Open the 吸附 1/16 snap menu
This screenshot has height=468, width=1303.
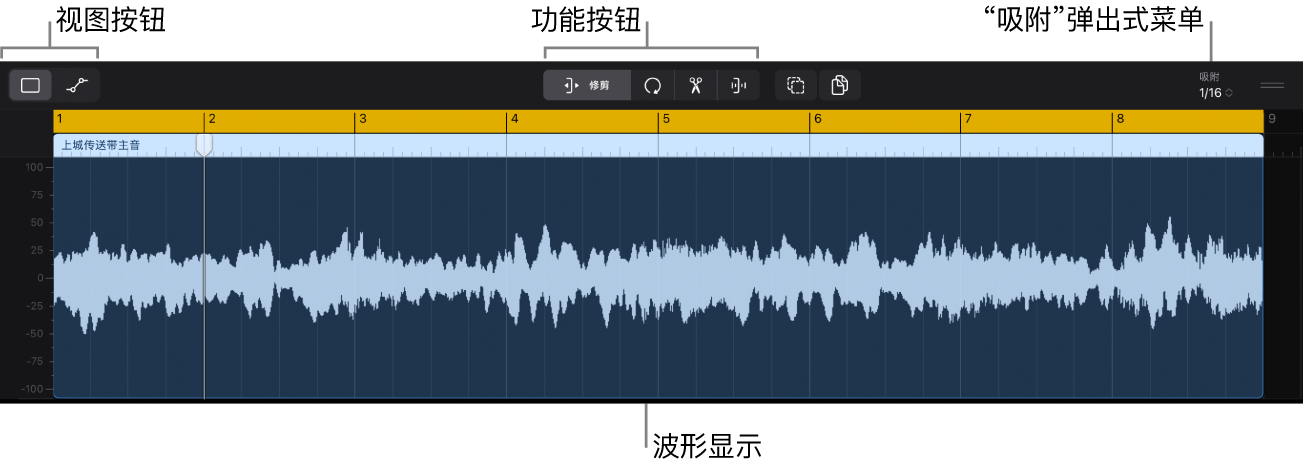coord(1215,86)
